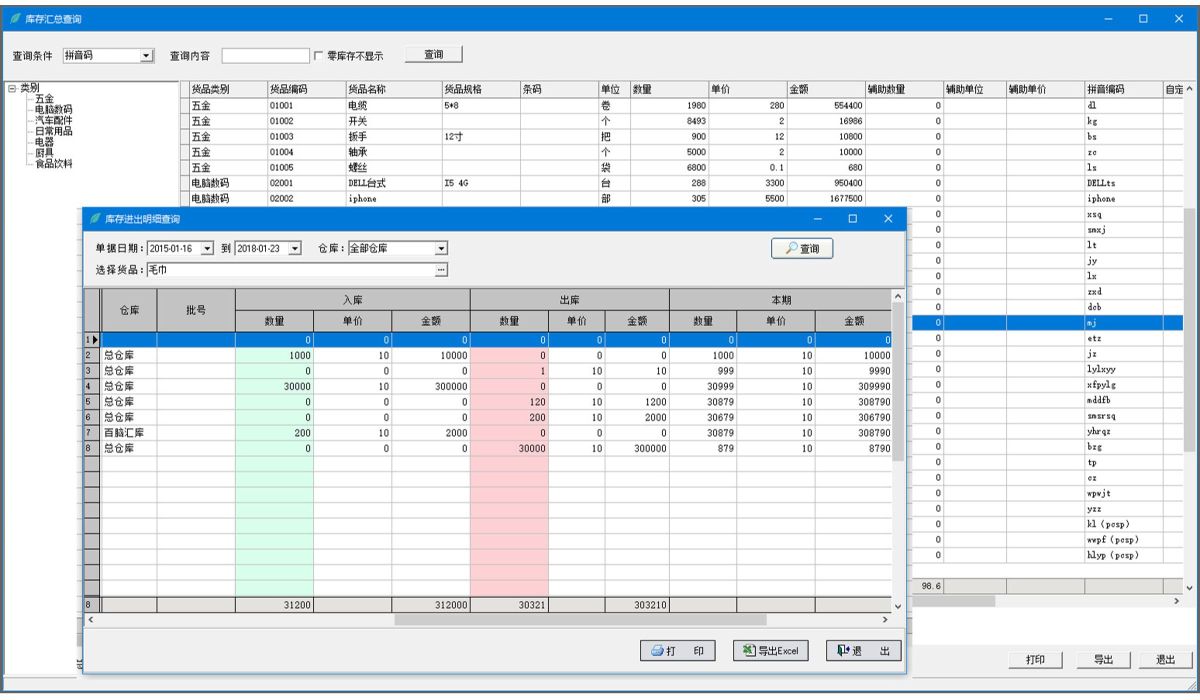Expand the 仓库 全部仓库 dropdown
The width and height of the screenshot is (1200, 700).
440,248
